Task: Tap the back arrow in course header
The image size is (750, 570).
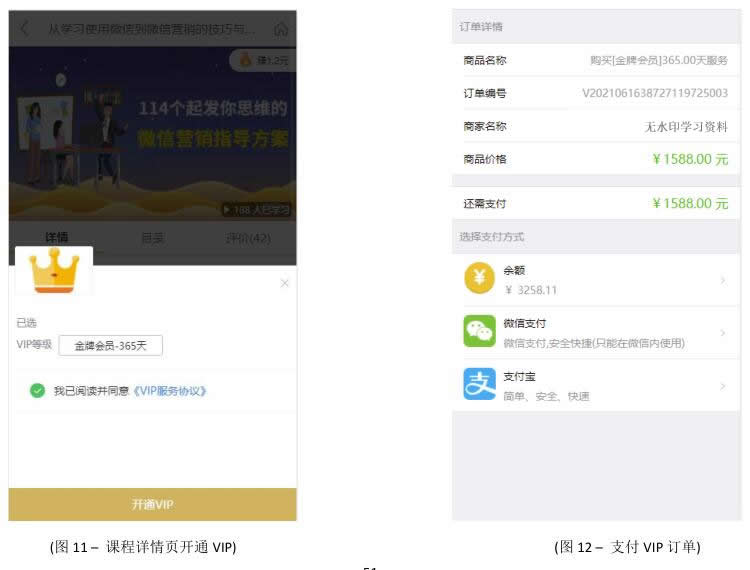Action: [24, 29]
